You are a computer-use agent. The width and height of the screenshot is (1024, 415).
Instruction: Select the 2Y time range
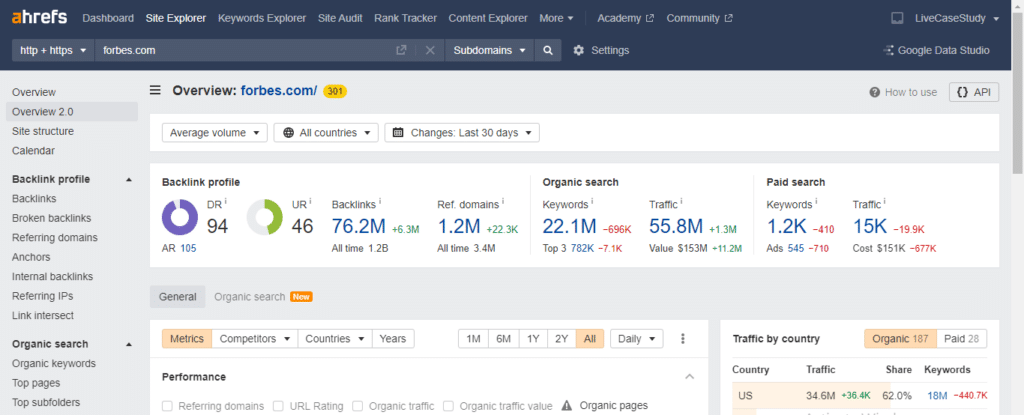tap(562, 339)
